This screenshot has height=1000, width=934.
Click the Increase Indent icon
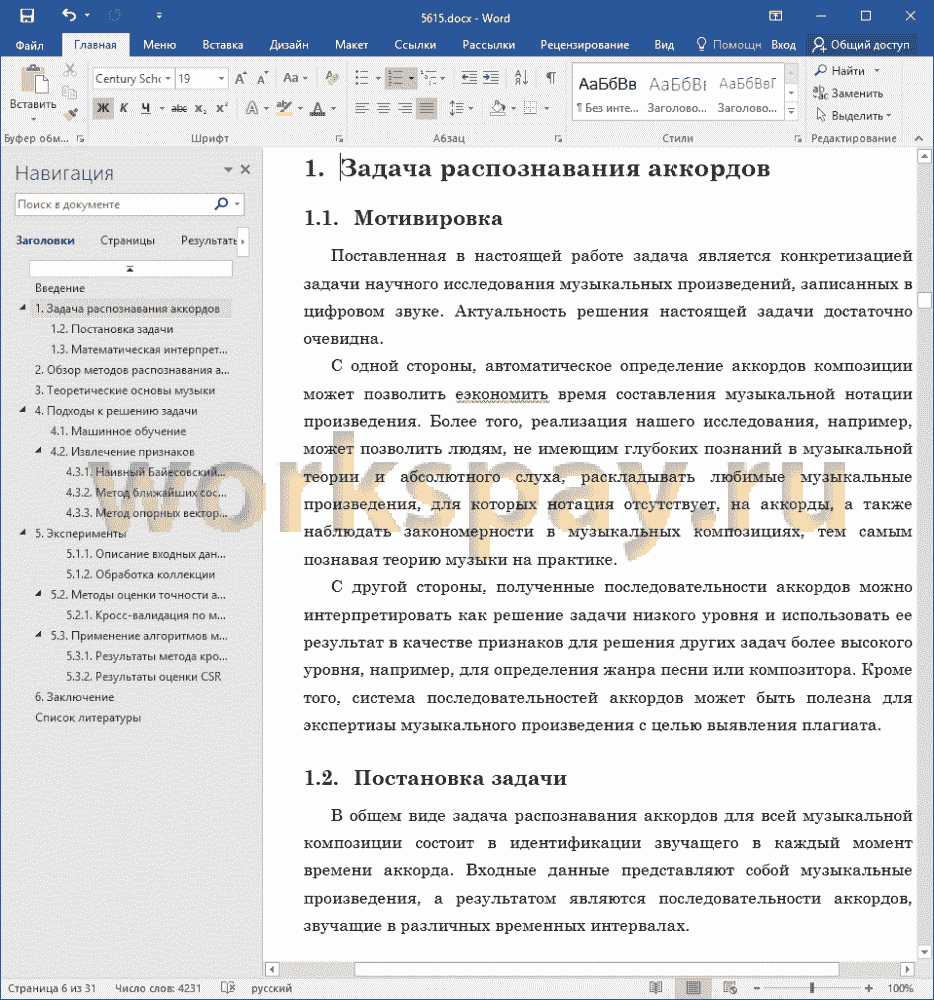point(490,78)
